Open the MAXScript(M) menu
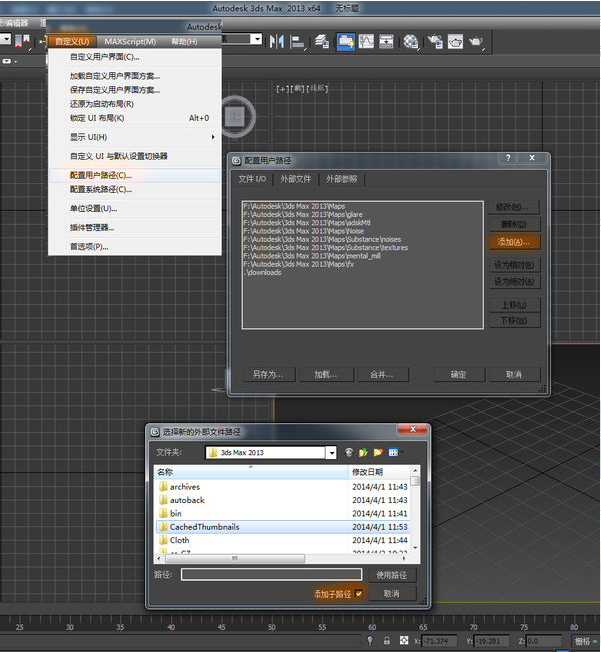The height and width of the screenshot is (652, 601). [x=130, y=42]
